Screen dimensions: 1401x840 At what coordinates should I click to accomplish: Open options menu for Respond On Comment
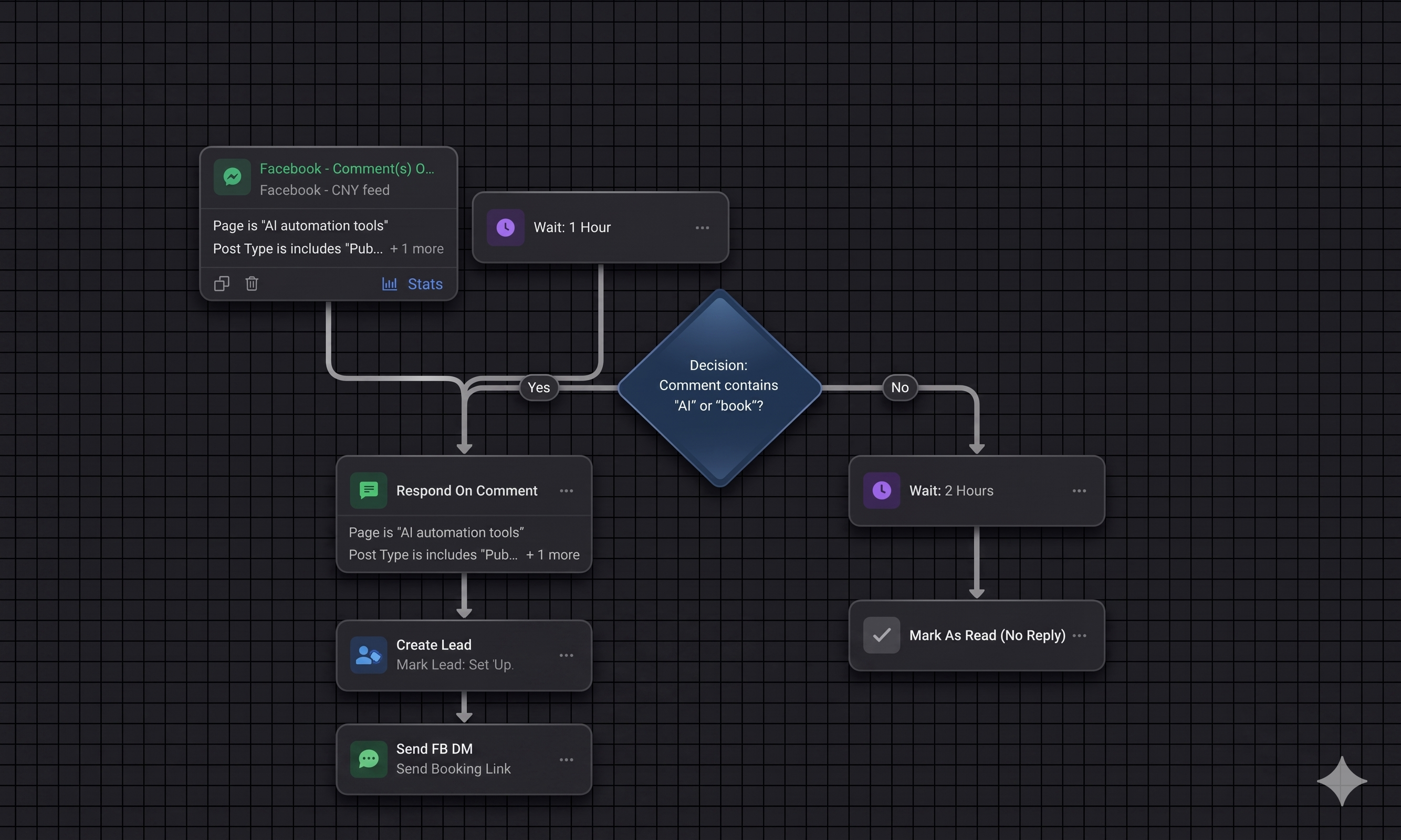[x=566, y=491]
